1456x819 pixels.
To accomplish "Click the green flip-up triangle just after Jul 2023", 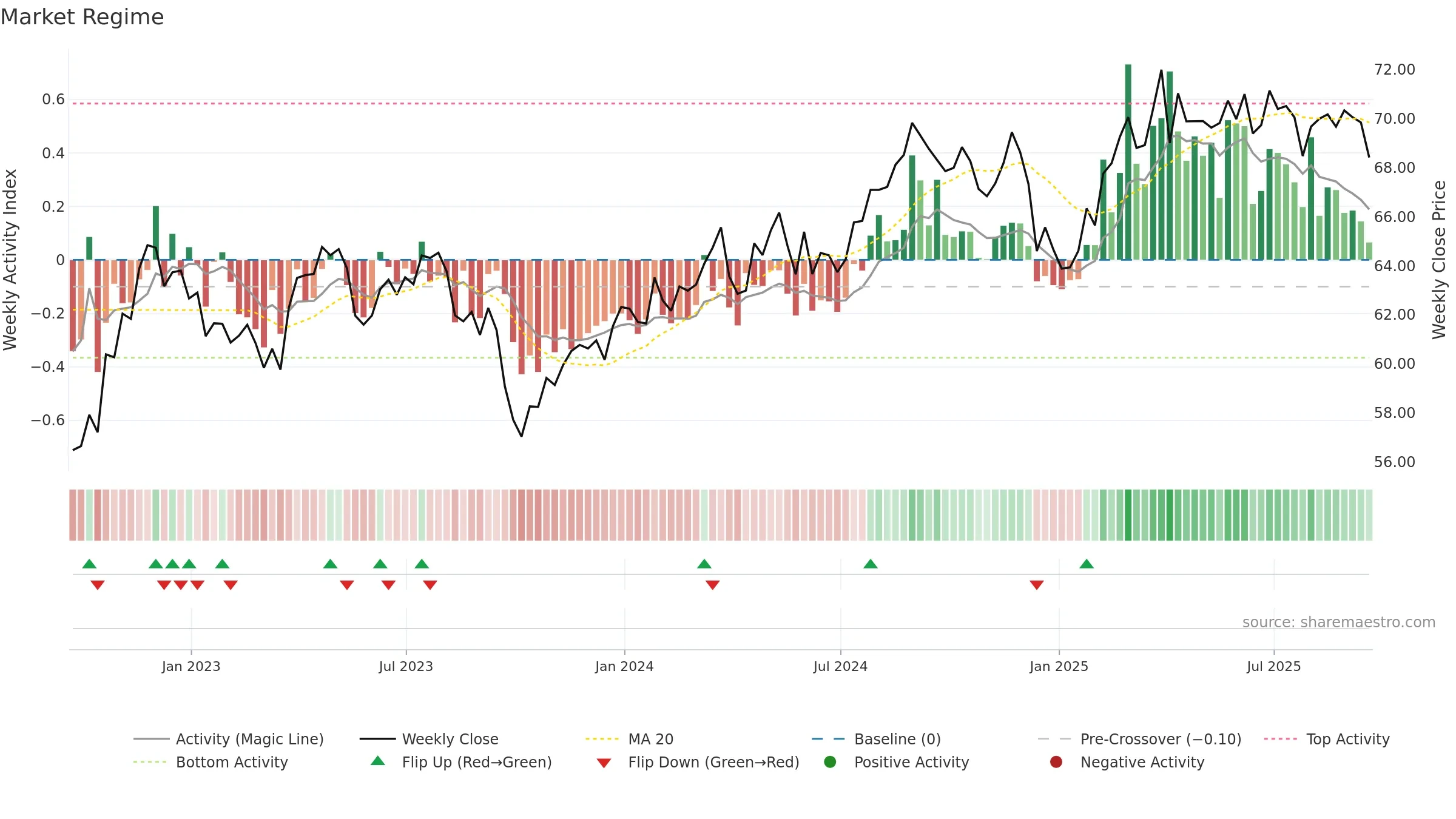I will (422, 564).
